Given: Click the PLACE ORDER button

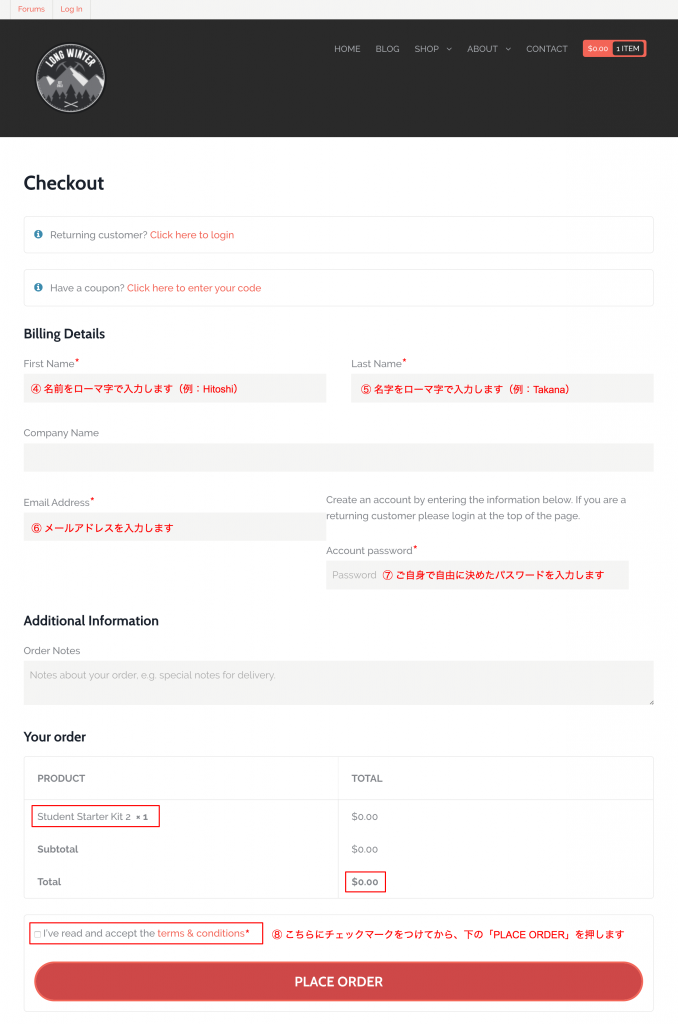Looking at the screenshot, I should tap(338, 981).
